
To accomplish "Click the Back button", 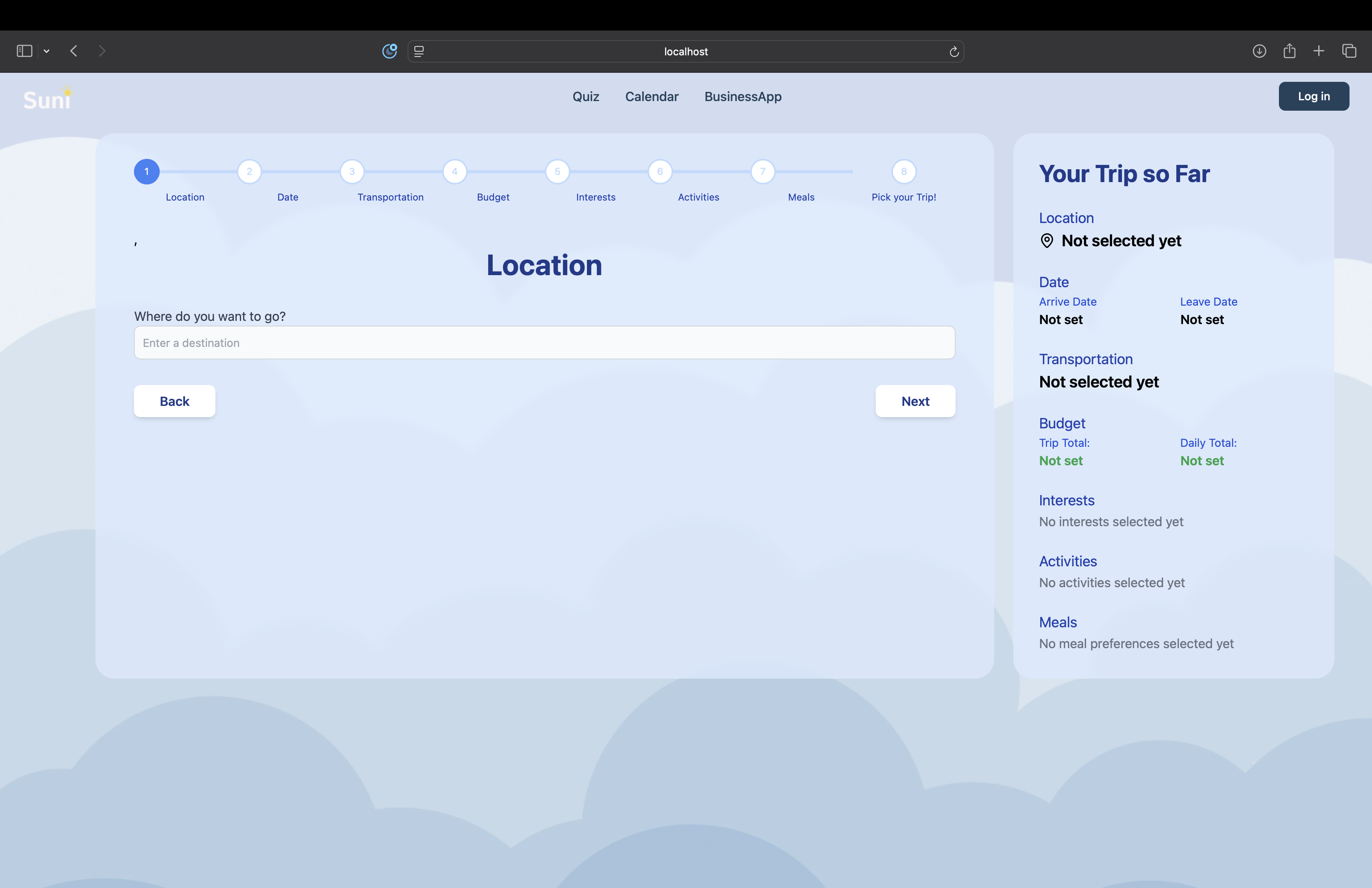I will click(x=174, y=401).
